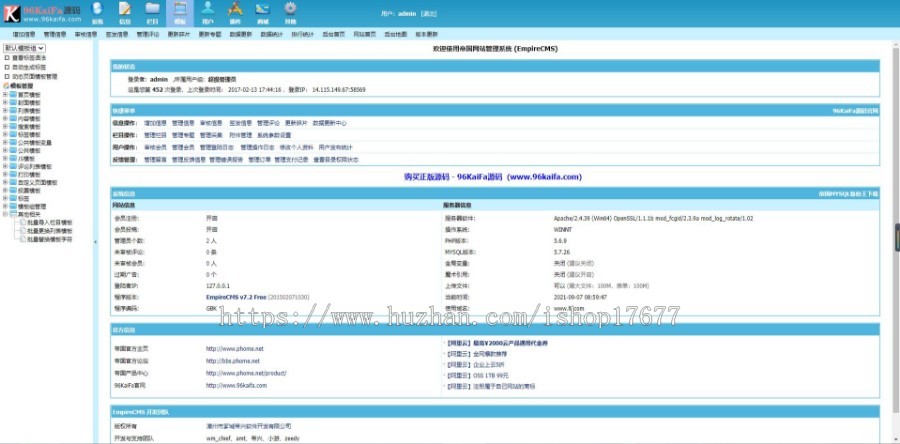
Task: Open the 栏目 (Column) folder icon
Action: coord(152,9)
